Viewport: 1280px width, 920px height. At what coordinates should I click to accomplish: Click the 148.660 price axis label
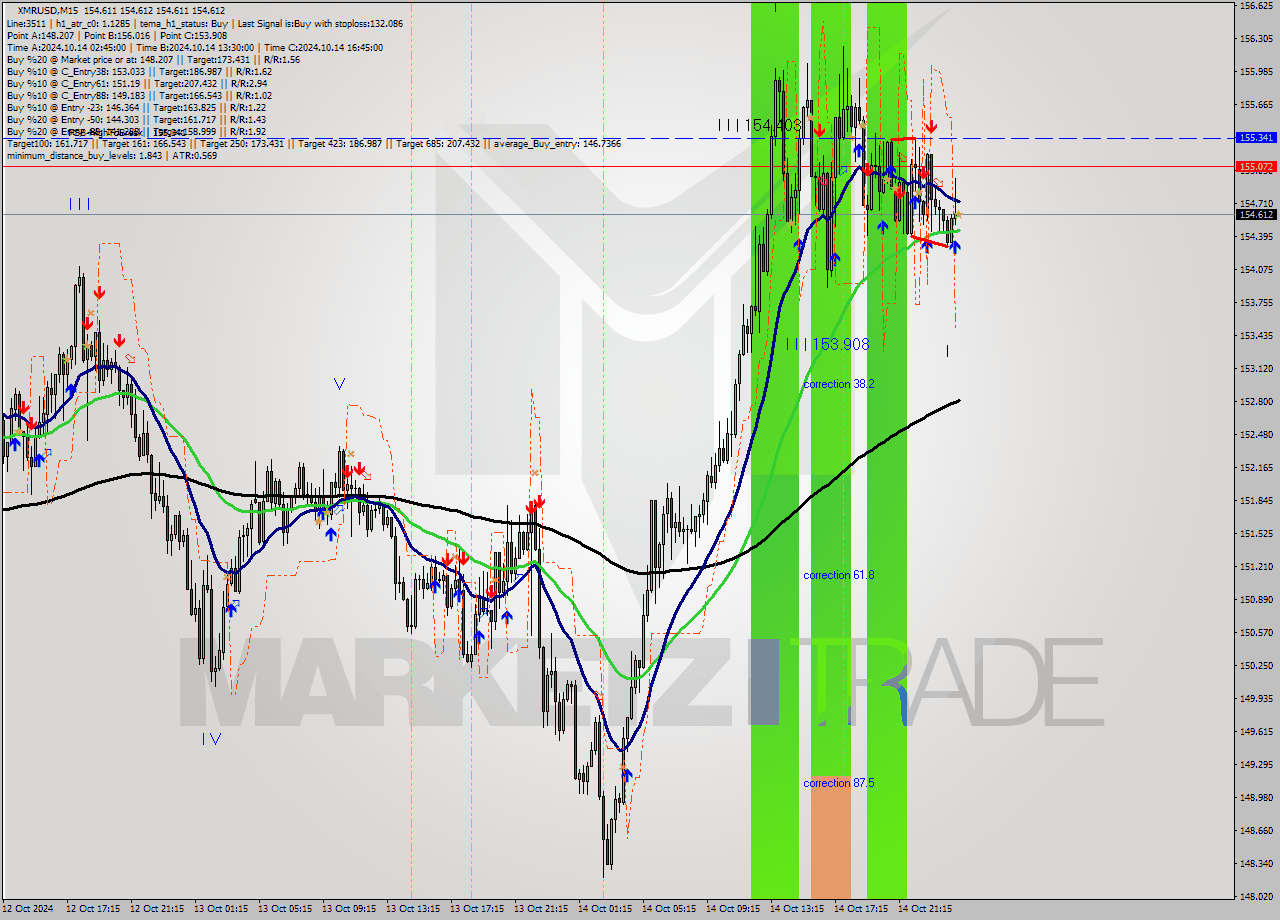click(x=1256, y=831)
